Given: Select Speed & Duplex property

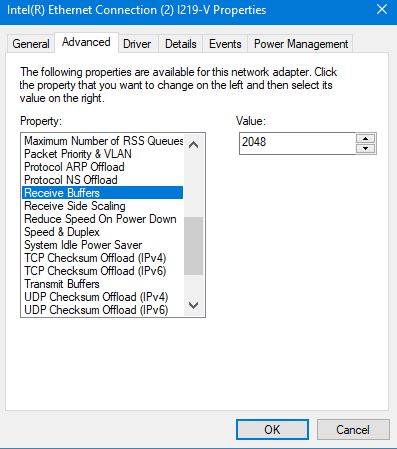Looking at the screenshot, I should [x=103, y=232].
